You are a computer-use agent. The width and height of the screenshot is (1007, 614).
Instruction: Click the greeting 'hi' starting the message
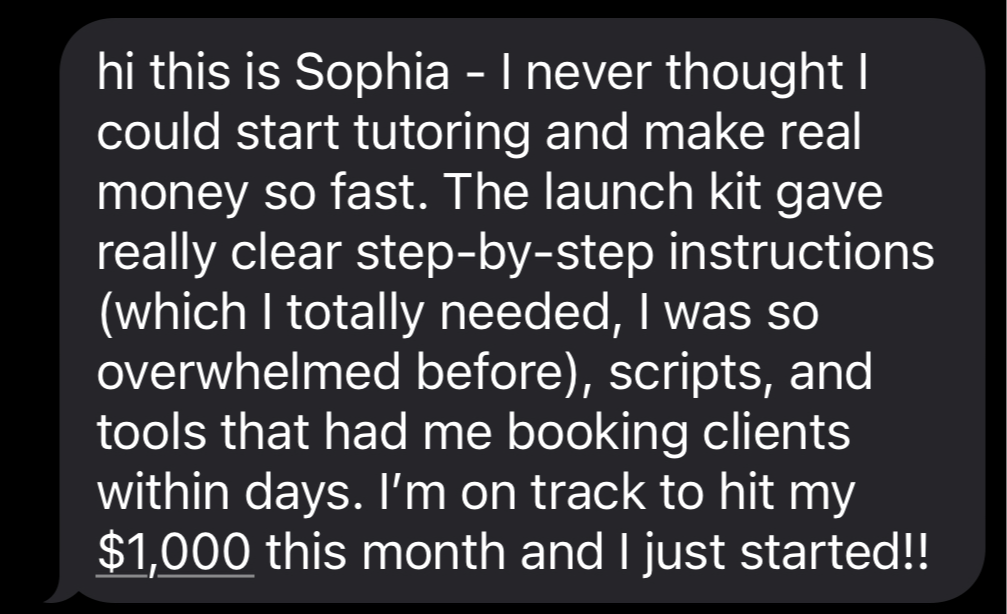pos(118,73)
